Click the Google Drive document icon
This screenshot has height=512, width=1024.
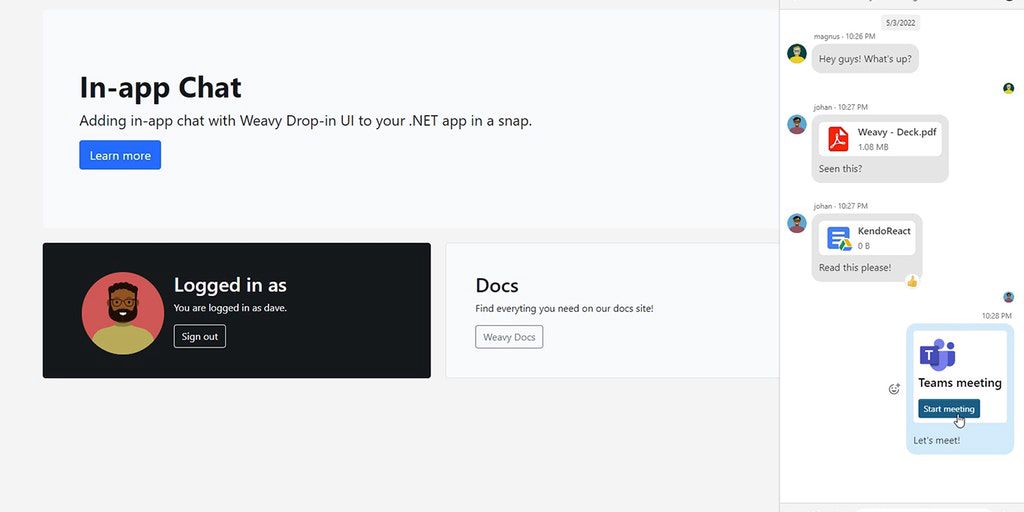(839, 238)
